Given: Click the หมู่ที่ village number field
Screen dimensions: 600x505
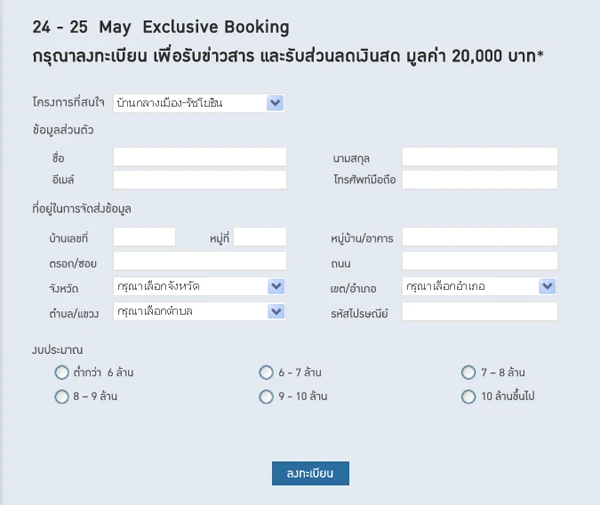Looking at the screenshot, I should [260, 237].
